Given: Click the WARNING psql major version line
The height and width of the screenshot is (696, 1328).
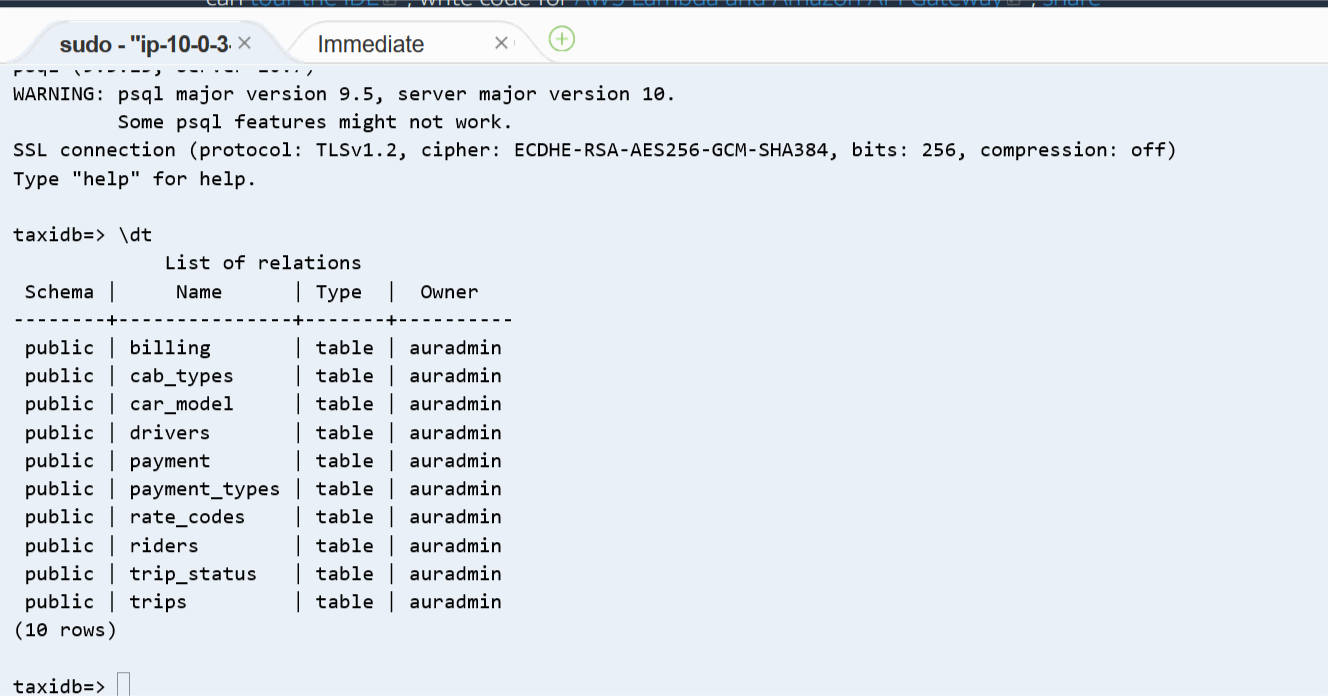Looking at the screenshot, I should [344, 94].
